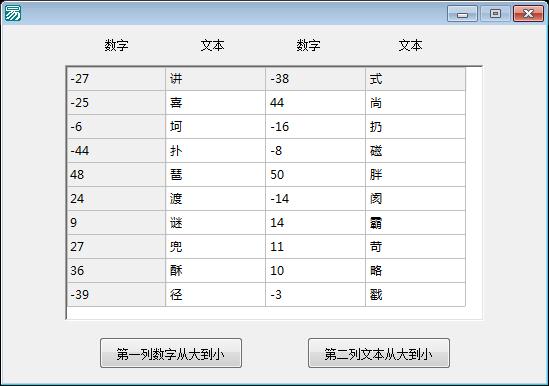
Task: Minimize the window
Action: tap(462, 14)
